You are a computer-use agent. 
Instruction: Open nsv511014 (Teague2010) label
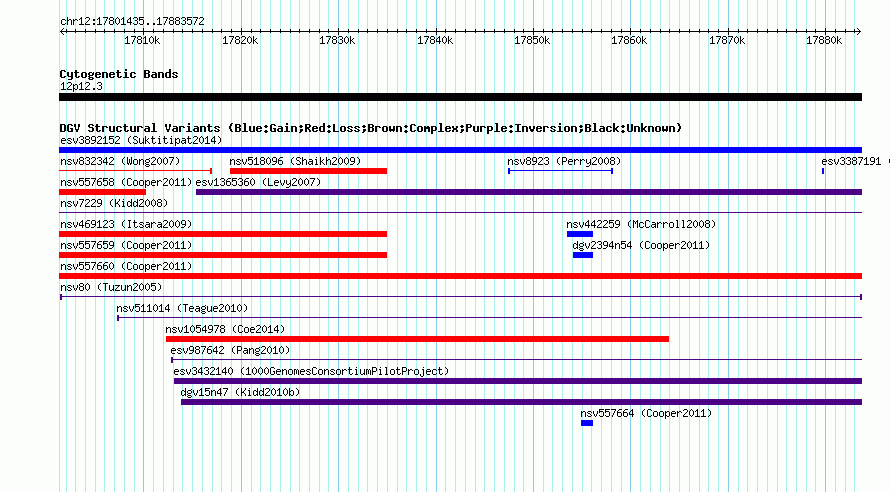[182, 308]
